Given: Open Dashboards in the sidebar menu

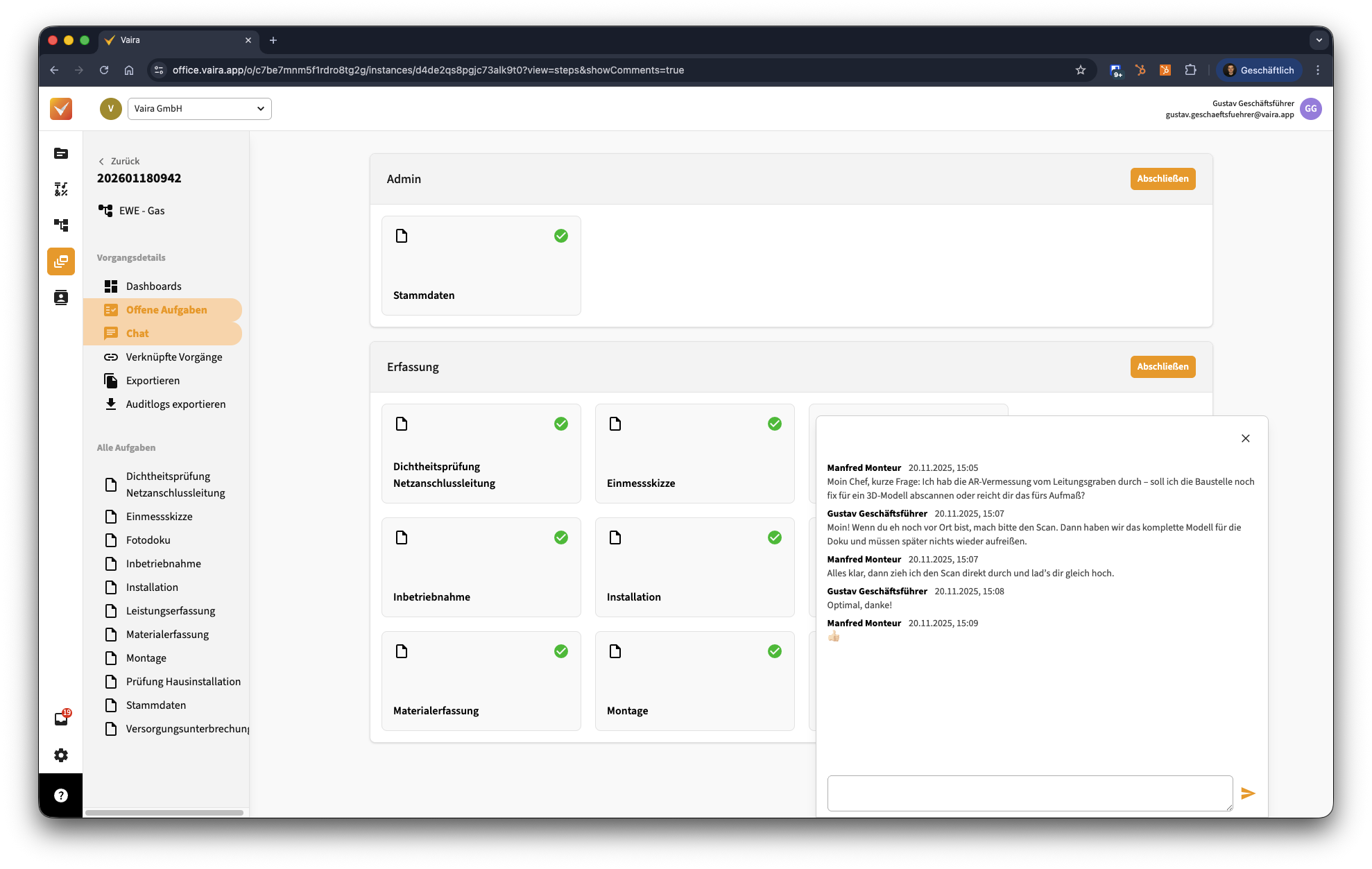Looking at the screenshot, I should (153, 286).
